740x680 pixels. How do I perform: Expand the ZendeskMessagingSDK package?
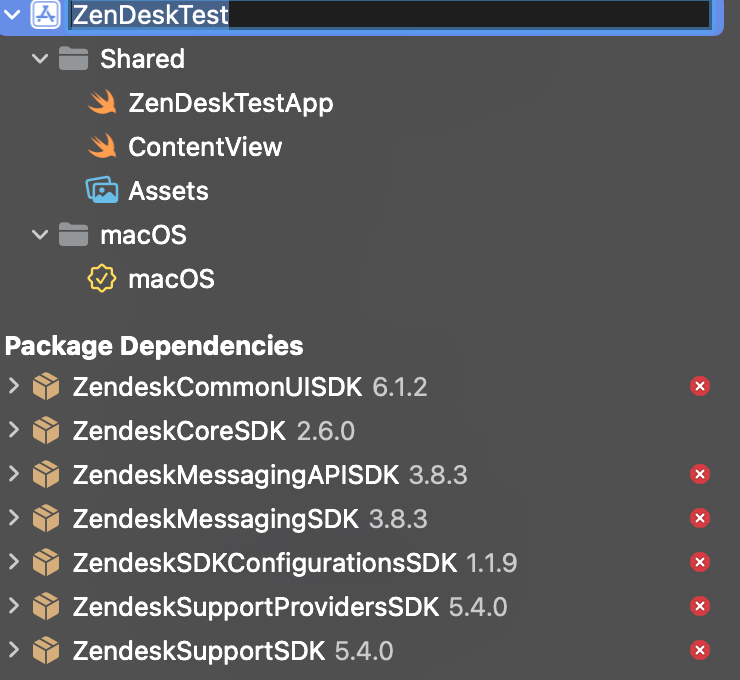coord(13,518)
